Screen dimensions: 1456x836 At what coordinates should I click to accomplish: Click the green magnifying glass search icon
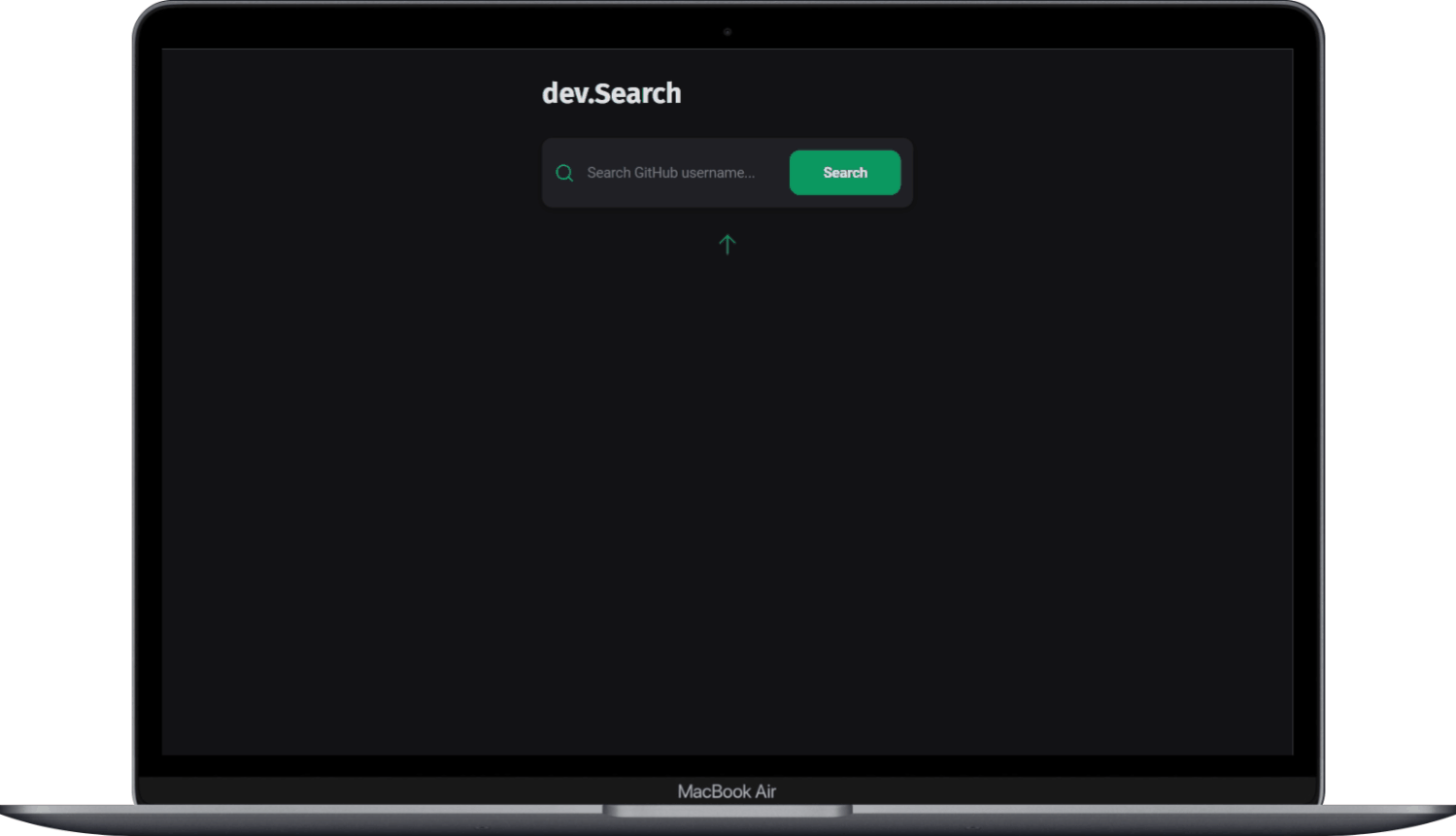click(x=564, y=173)
